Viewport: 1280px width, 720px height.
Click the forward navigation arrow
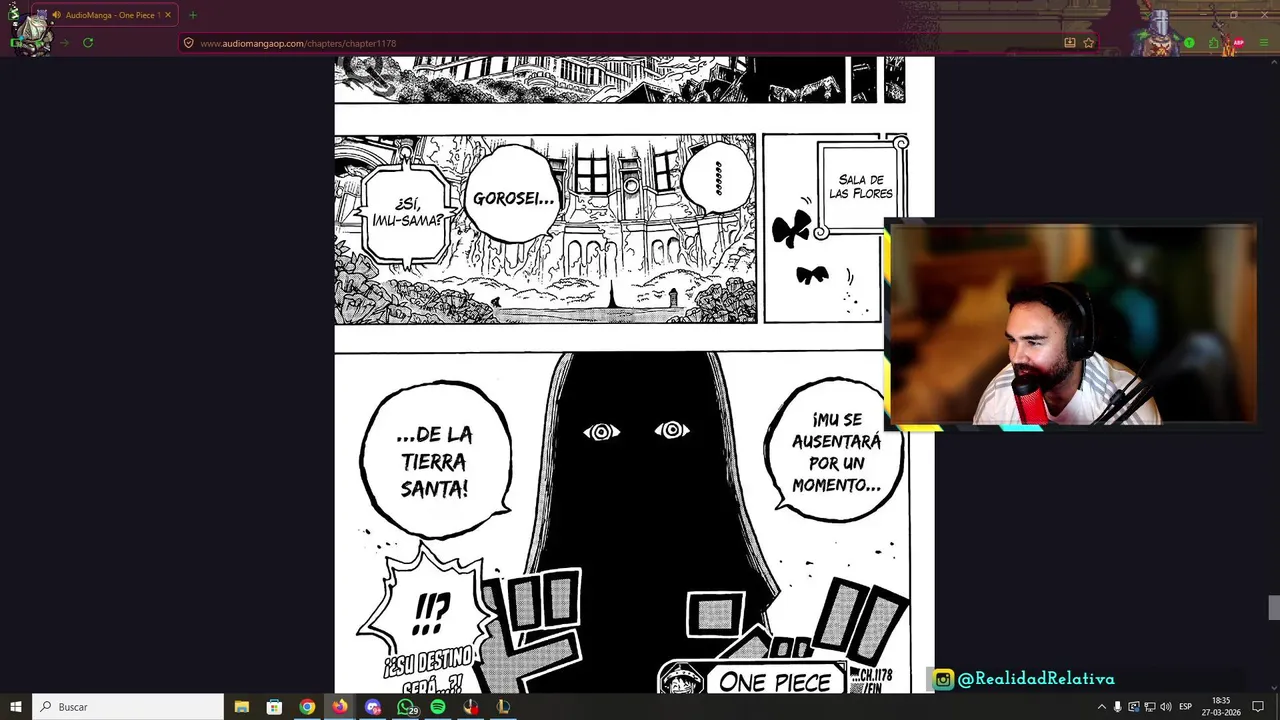(64, 43)
